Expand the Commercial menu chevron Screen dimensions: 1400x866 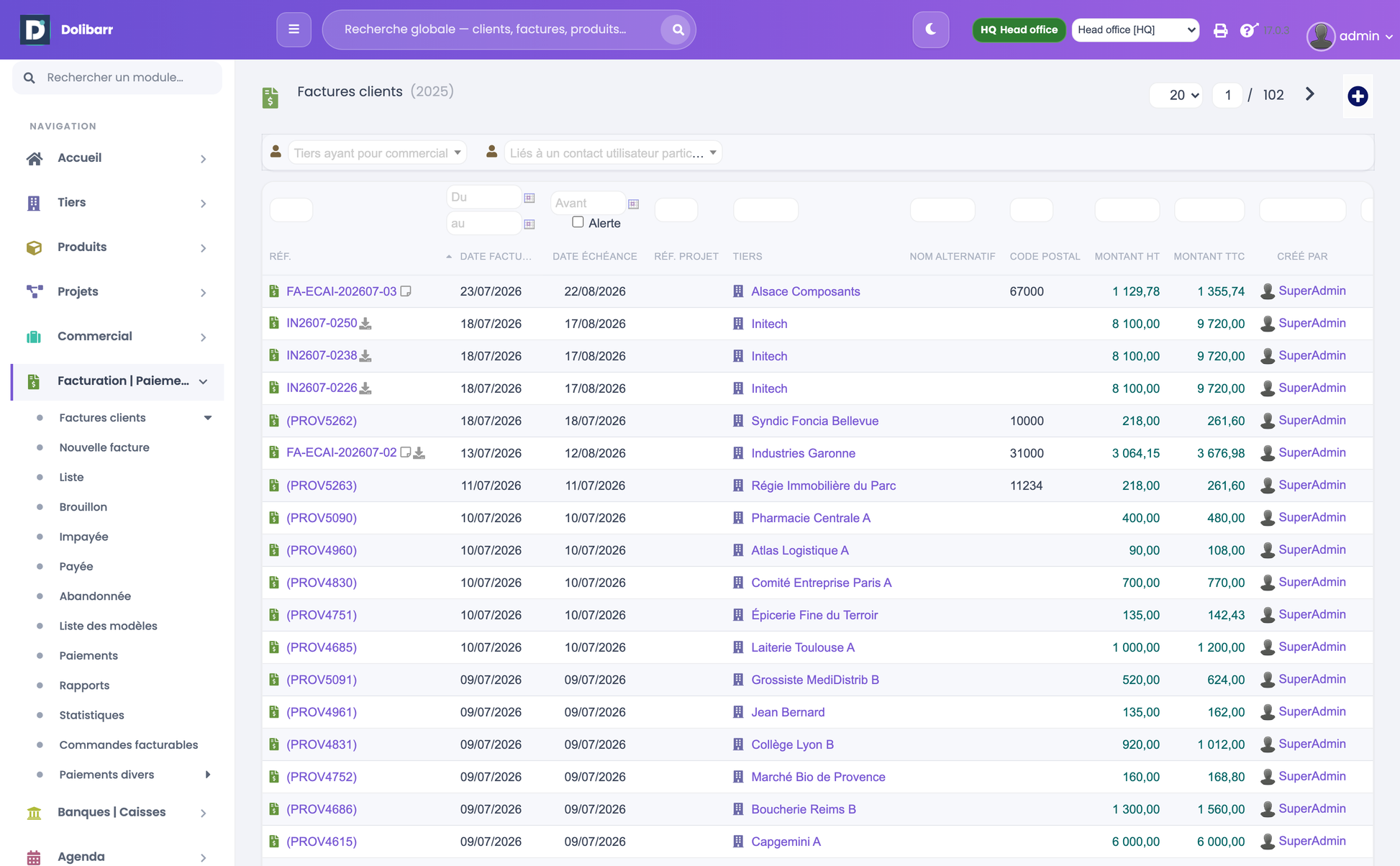click(x=204, y=337)
